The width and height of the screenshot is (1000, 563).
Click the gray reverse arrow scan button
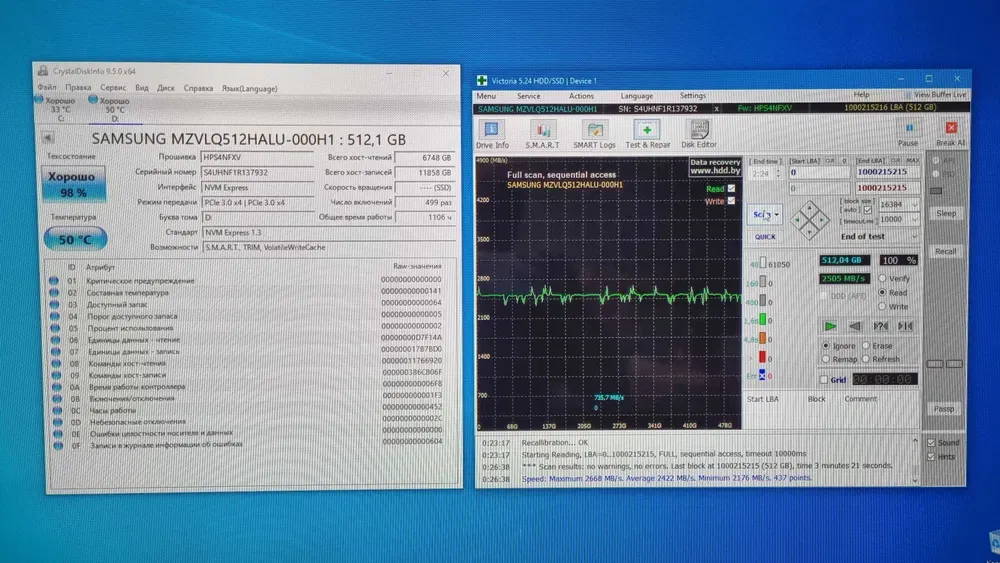pyautogui.click(x=855, y=326)
